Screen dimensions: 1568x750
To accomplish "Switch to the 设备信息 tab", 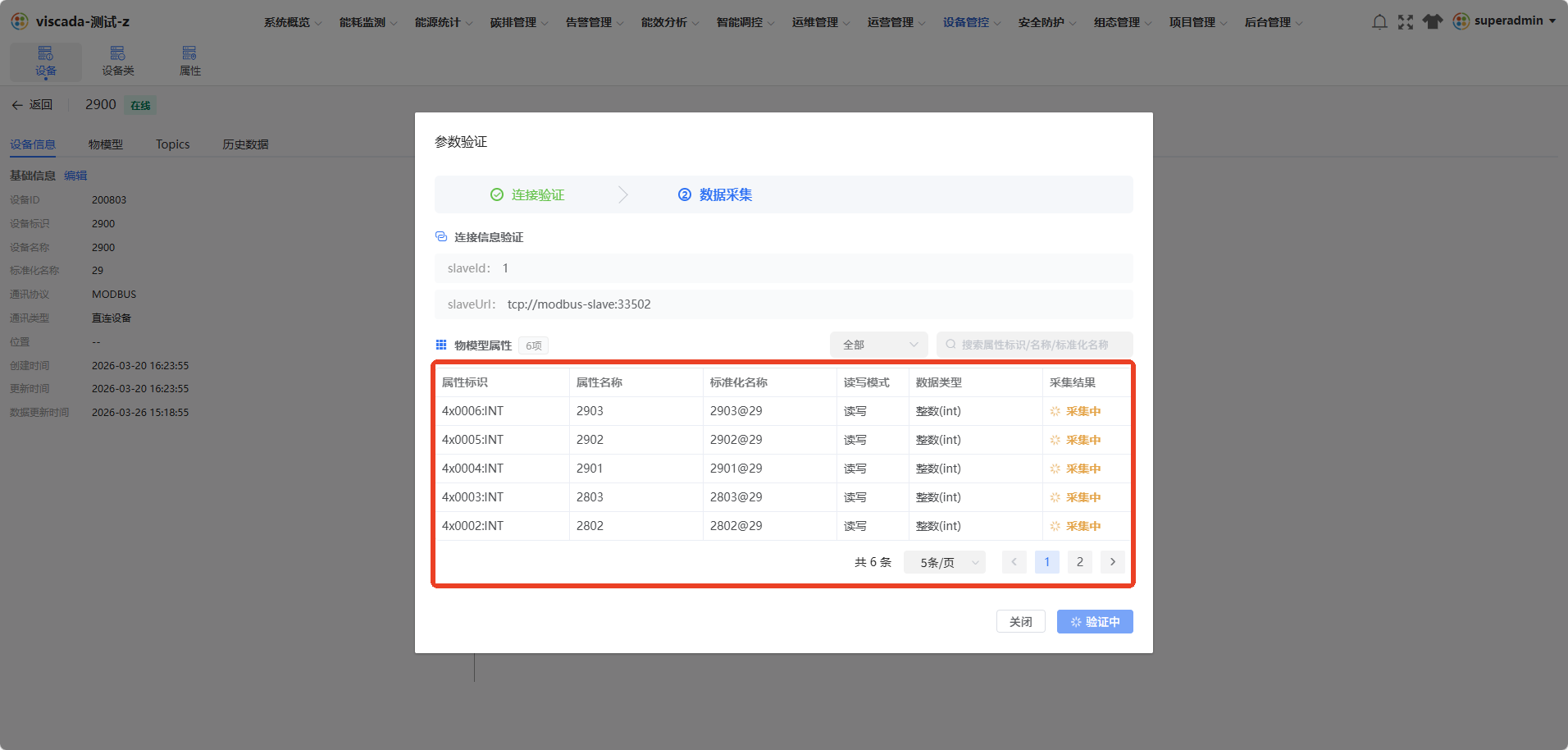I will [33, 144].
